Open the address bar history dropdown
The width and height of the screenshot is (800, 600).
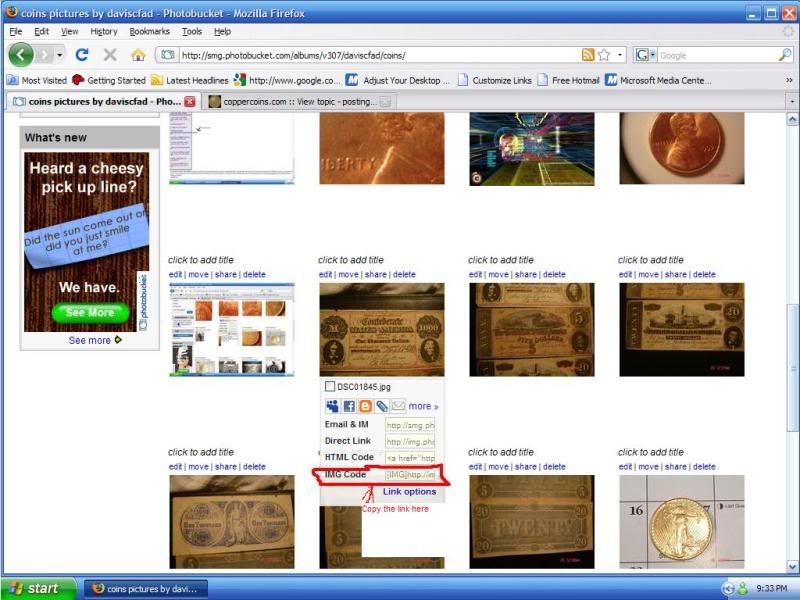(x=620, y=55)
